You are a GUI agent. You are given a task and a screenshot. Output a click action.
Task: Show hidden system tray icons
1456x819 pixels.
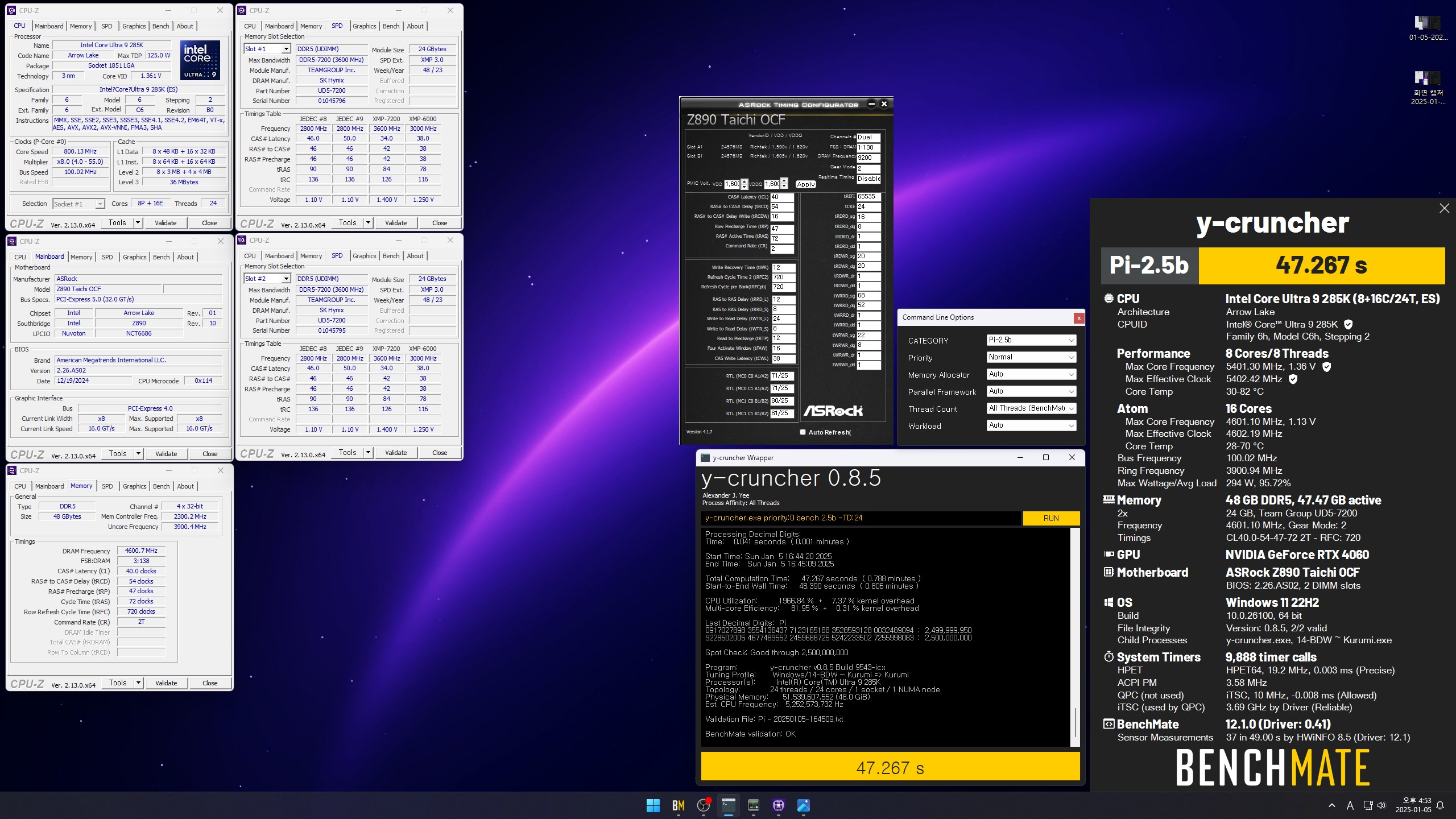[1332, 805]
